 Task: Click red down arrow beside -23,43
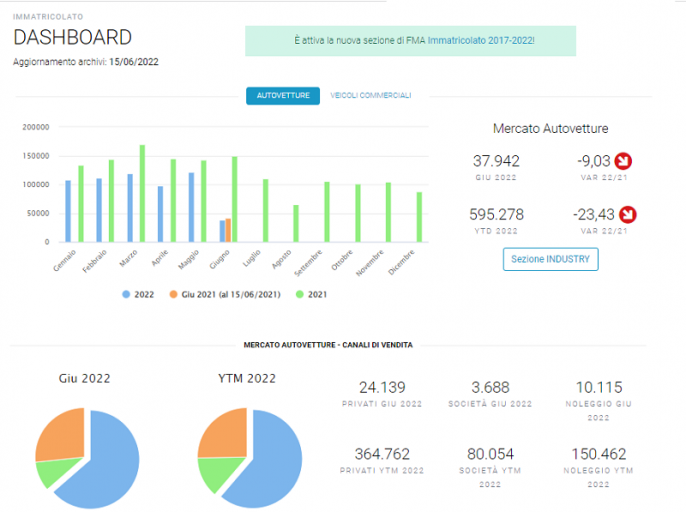point(627,214)
